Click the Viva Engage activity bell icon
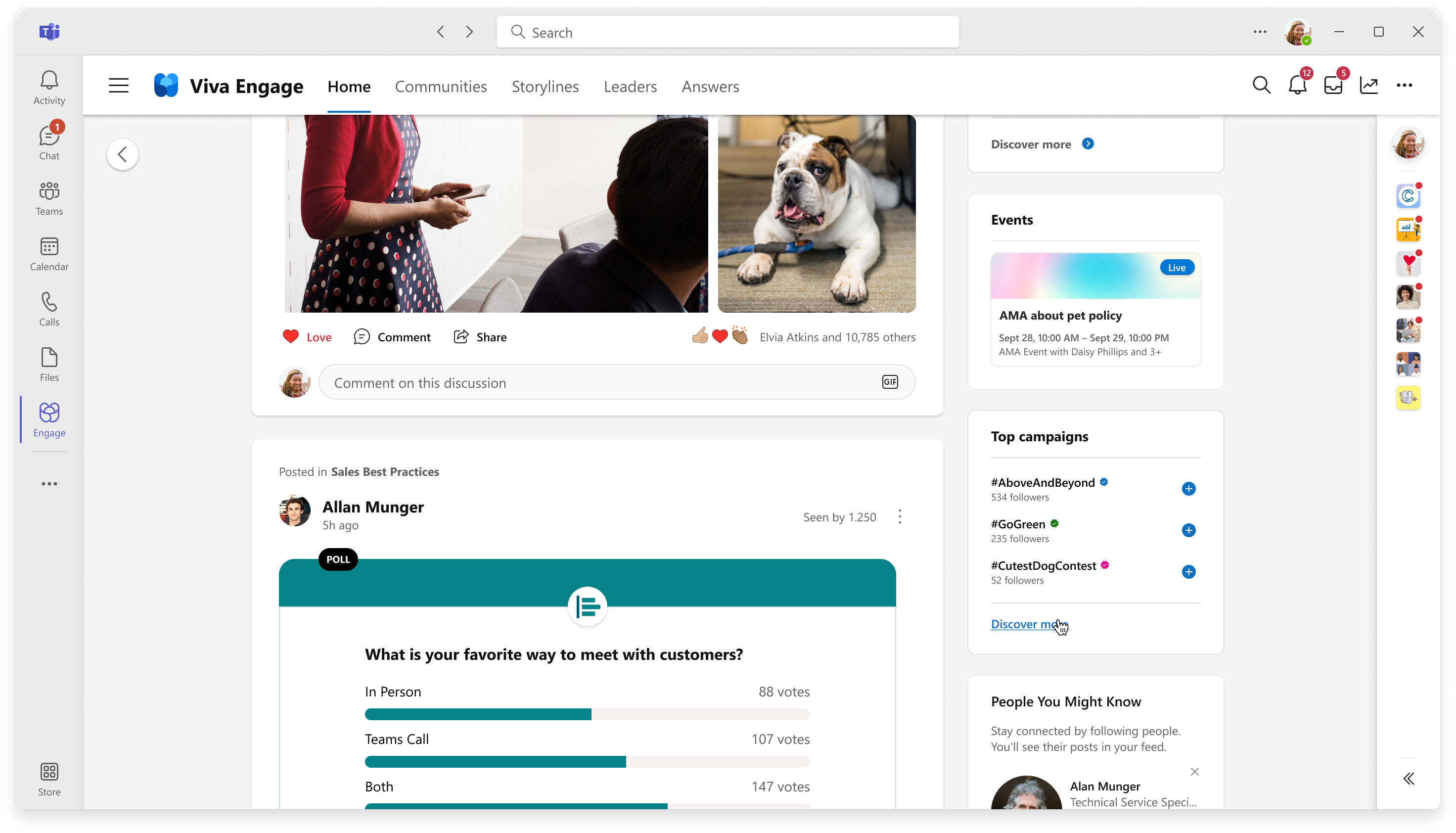This screenshot has height=833, width=1456. click(x=1298, y=85)
